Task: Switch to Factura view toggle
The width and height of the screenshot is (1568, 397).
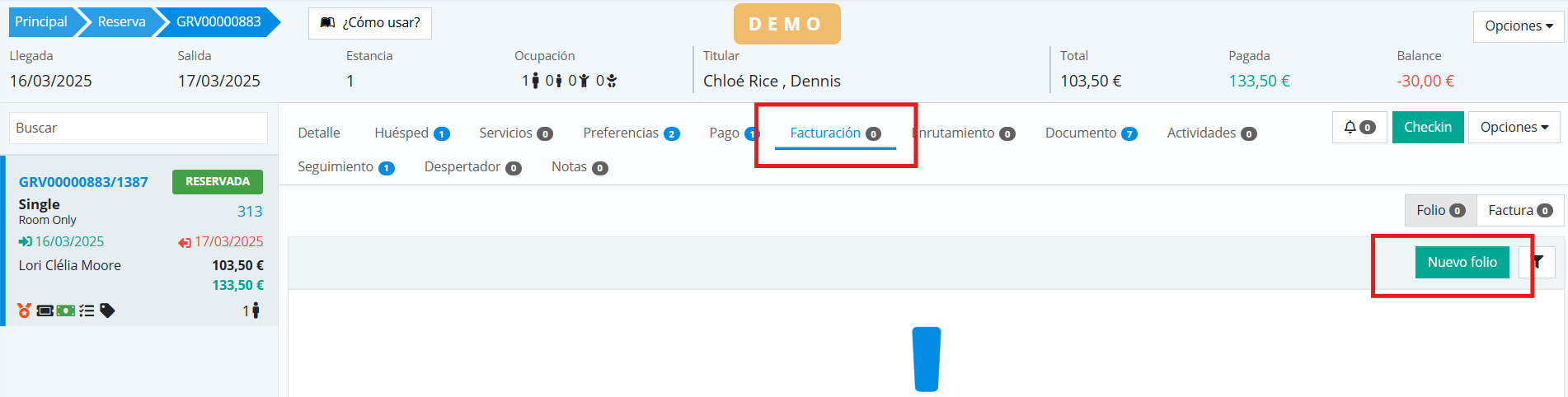Action: [1519, 210]
